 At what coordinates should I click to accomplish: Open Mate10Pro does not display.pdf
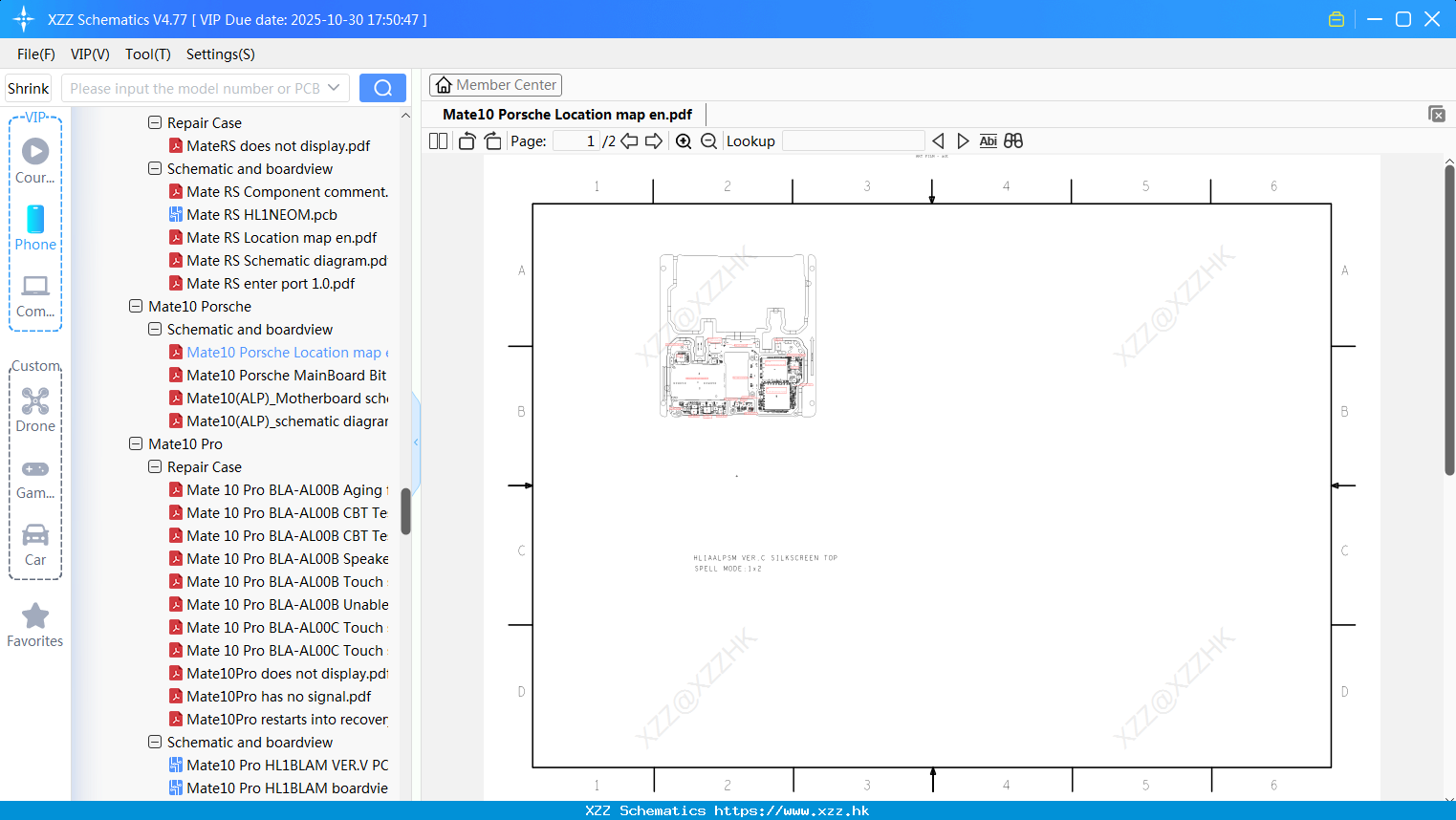(278, 674)
